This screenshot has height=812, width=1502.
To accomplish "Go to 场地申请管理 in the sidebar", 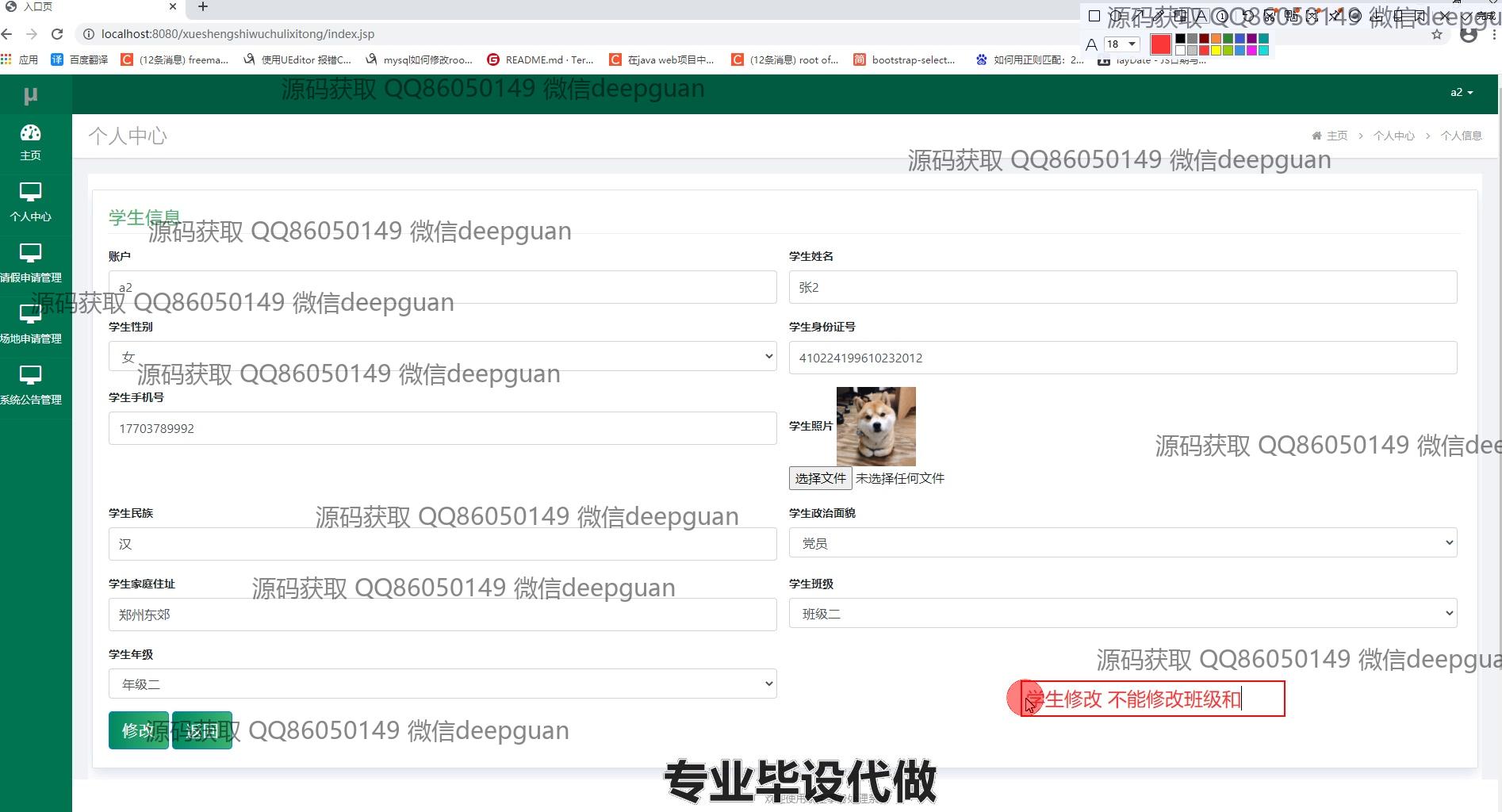I will [31, 324].
